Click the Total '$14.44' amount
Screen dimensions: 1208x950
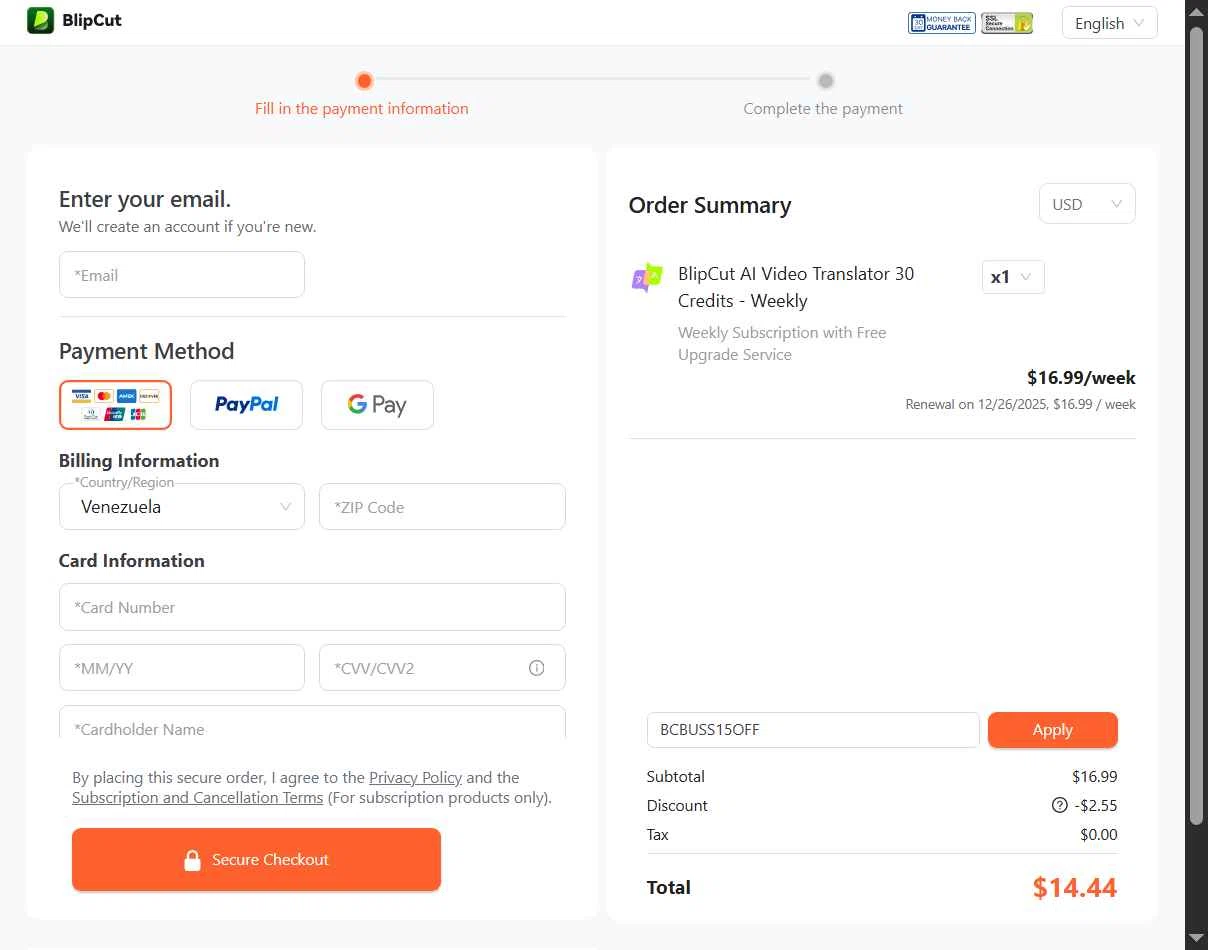(1075, 887)
